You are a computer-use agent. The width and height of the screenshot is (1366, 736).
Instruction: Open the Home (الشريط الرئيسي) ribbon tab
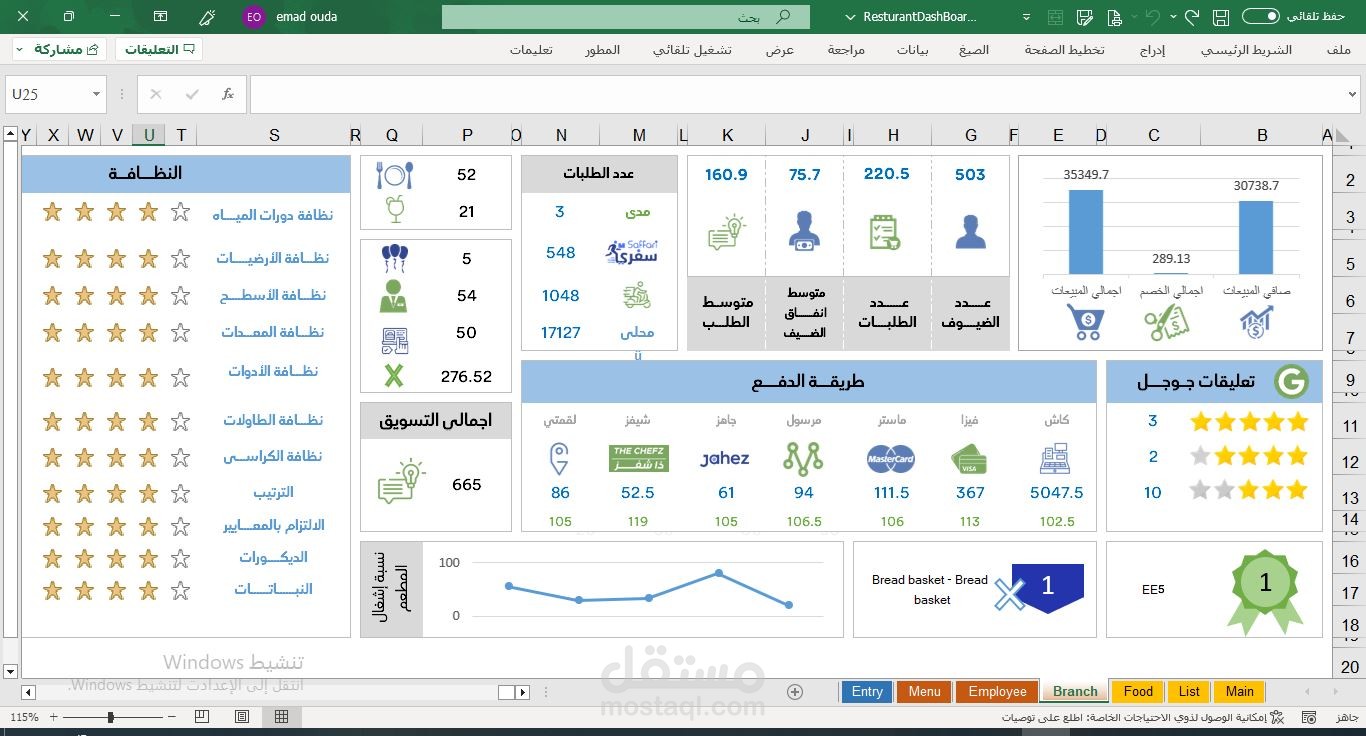click(1246, 50)
